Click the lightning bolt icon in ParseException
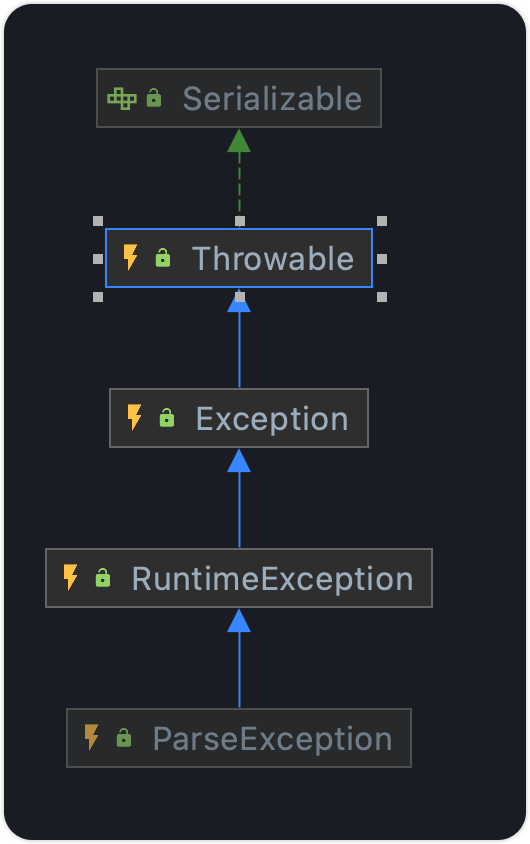This screenshot has width=530, height=844. [x=91, y=737]
